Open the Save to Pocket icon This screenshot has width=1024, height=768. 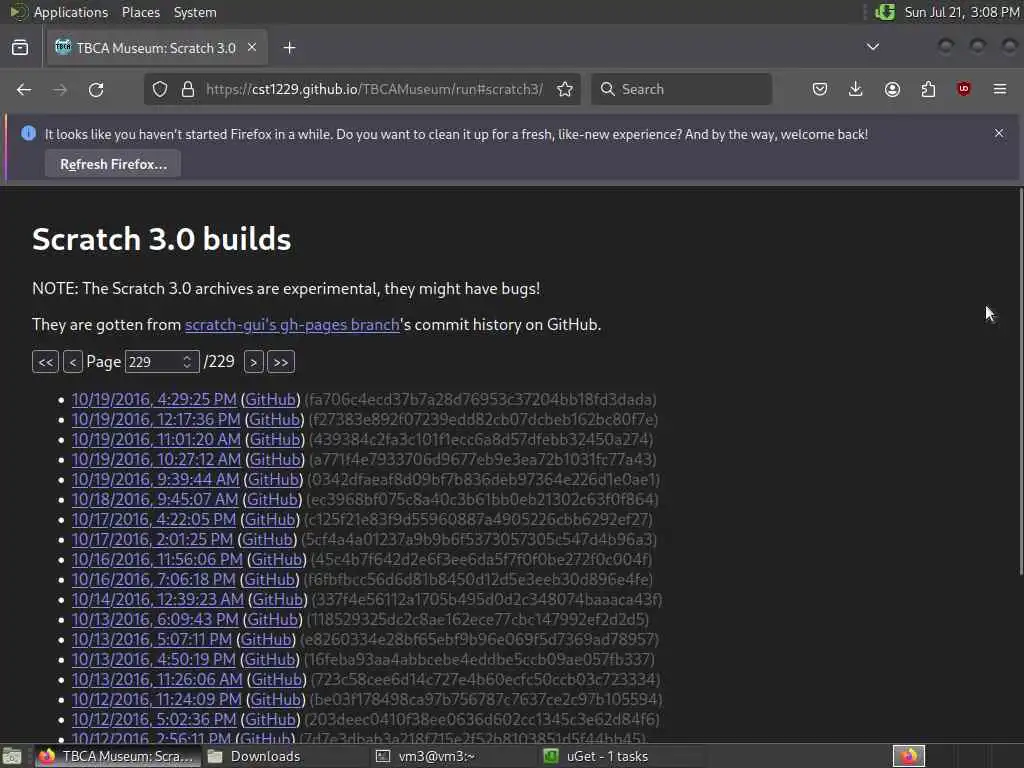pyautogui.click(x=820, y=89)
